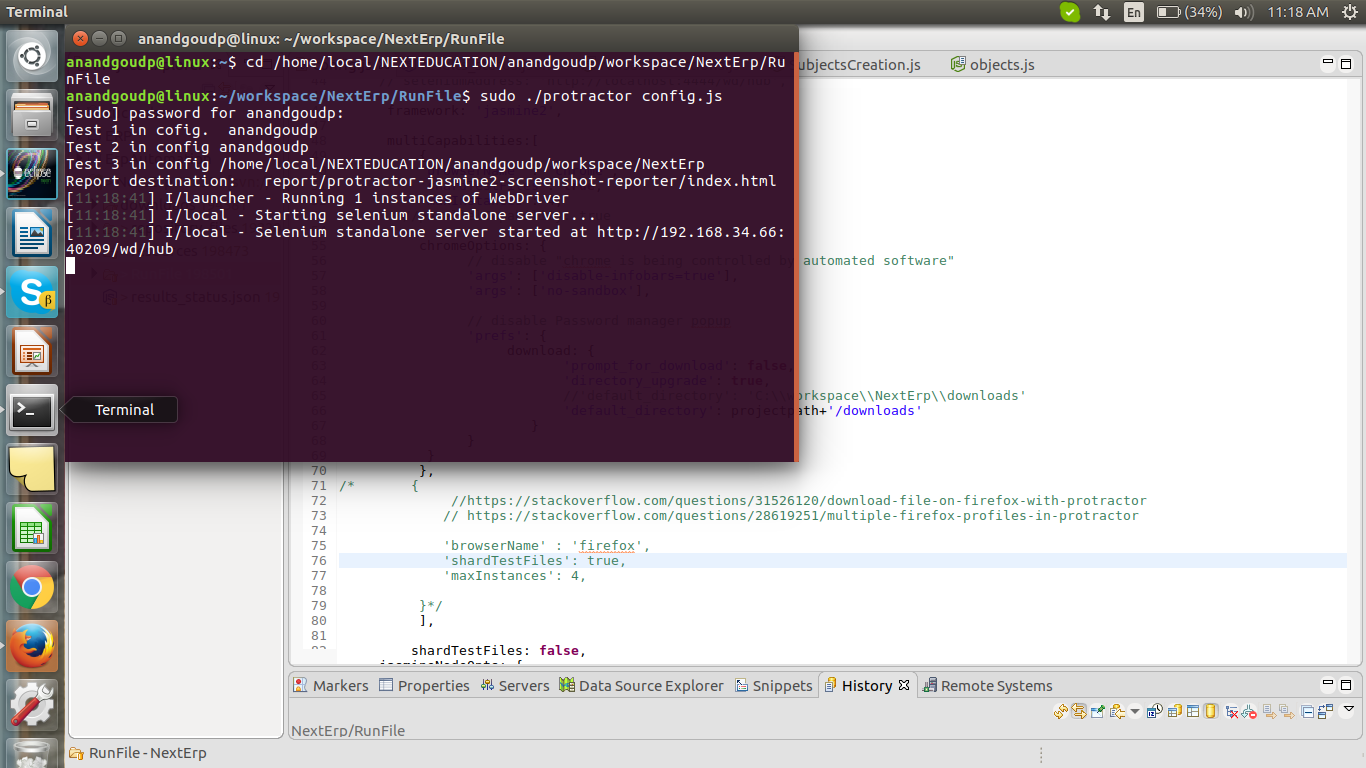The height and width of the screenshot is (768, 1366).
Task: Open the History View Menu triangle
Action: point(1349,710)
